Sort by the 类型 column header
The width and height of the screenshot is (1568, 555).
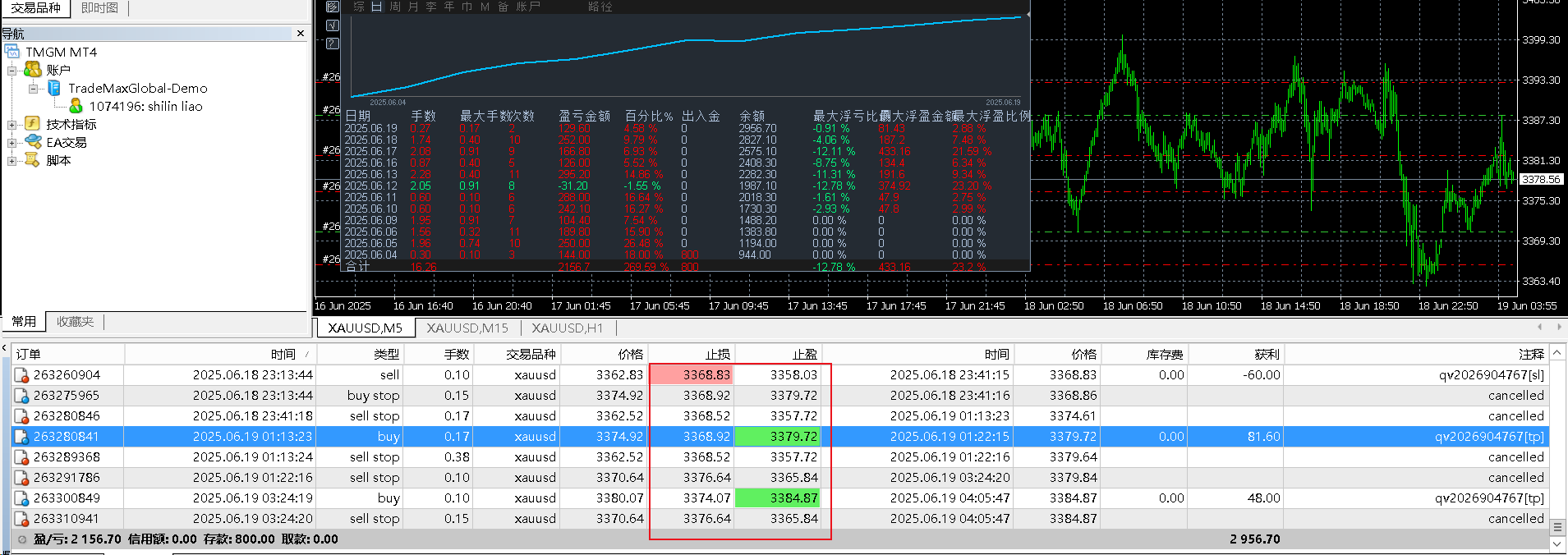pyautogui.click(x=361, y=354)
